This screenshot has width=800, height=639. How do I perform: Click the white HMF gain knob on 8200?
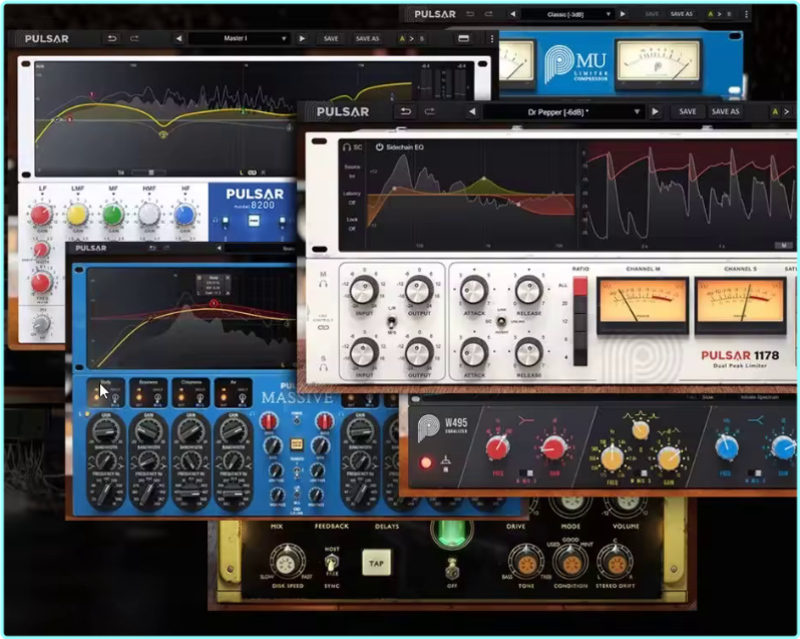[149, 214]
